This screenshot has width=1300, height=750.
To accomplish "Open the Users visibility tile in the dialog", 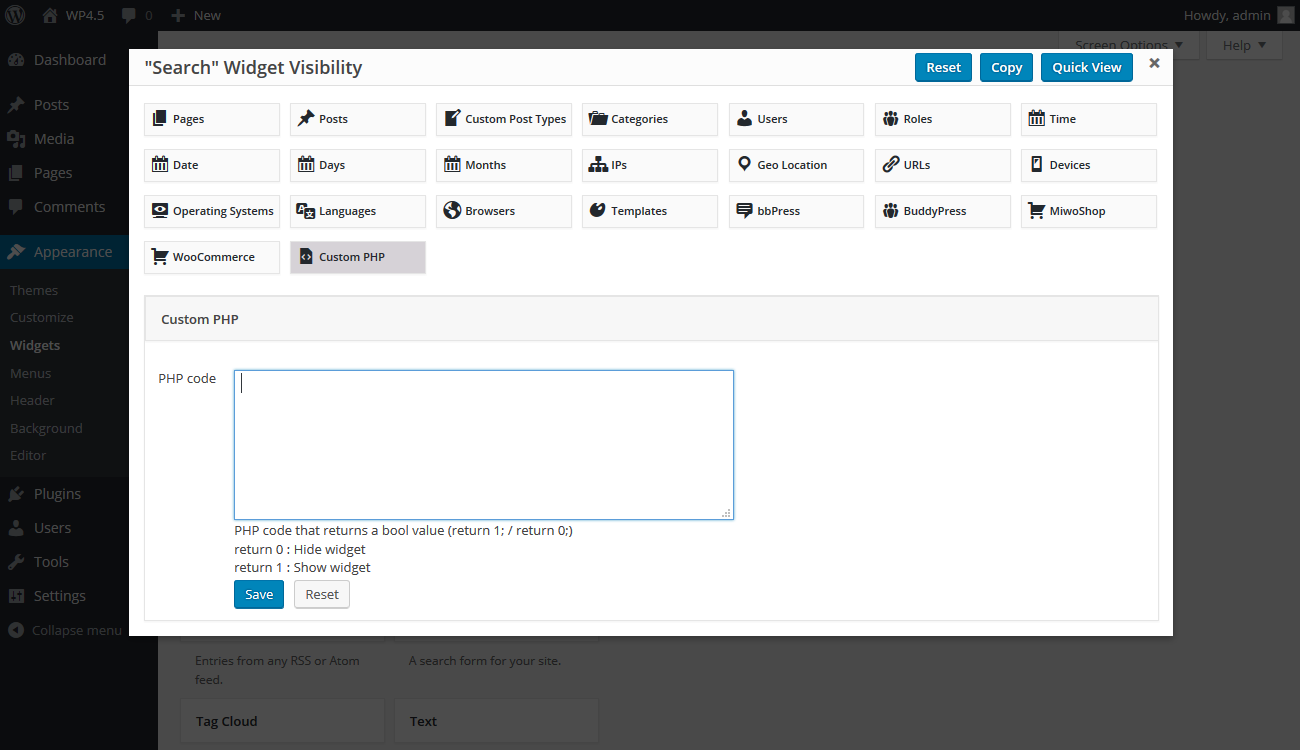I will (x=796, y=119).
